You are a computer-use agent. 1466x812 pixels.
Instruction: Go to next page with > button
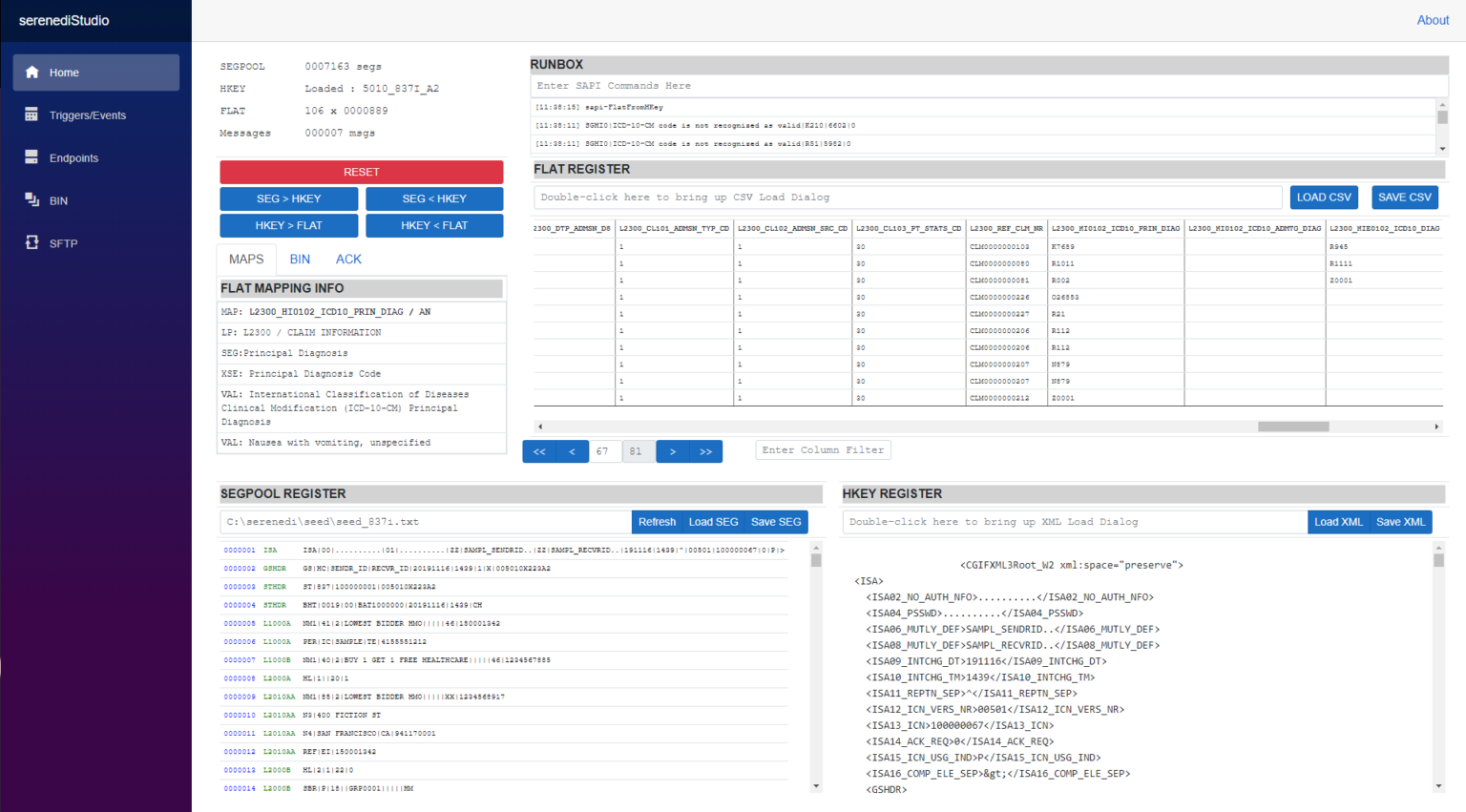[673, 451]
